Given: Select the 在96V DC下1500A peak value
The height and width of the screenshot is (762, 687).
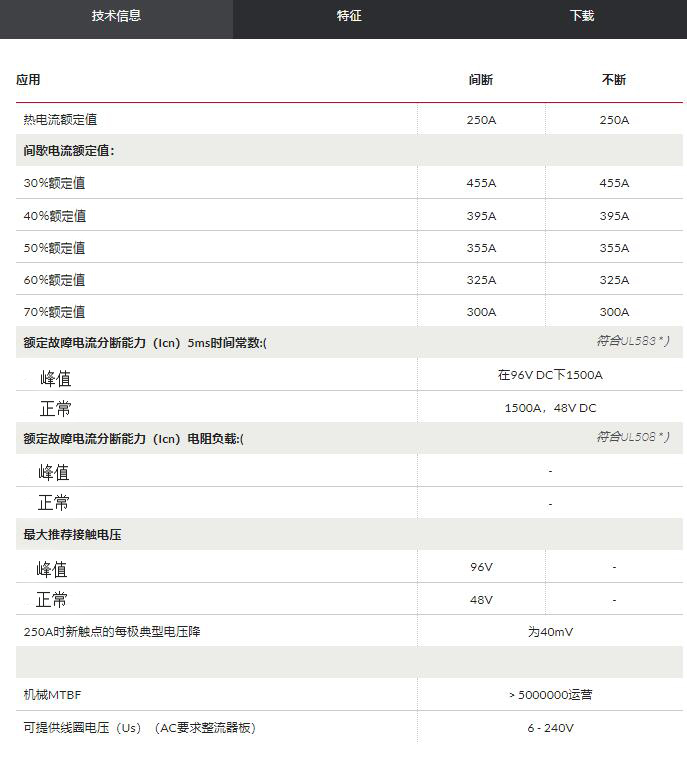Looking at the screenshot, I should [x=550, y=376].
